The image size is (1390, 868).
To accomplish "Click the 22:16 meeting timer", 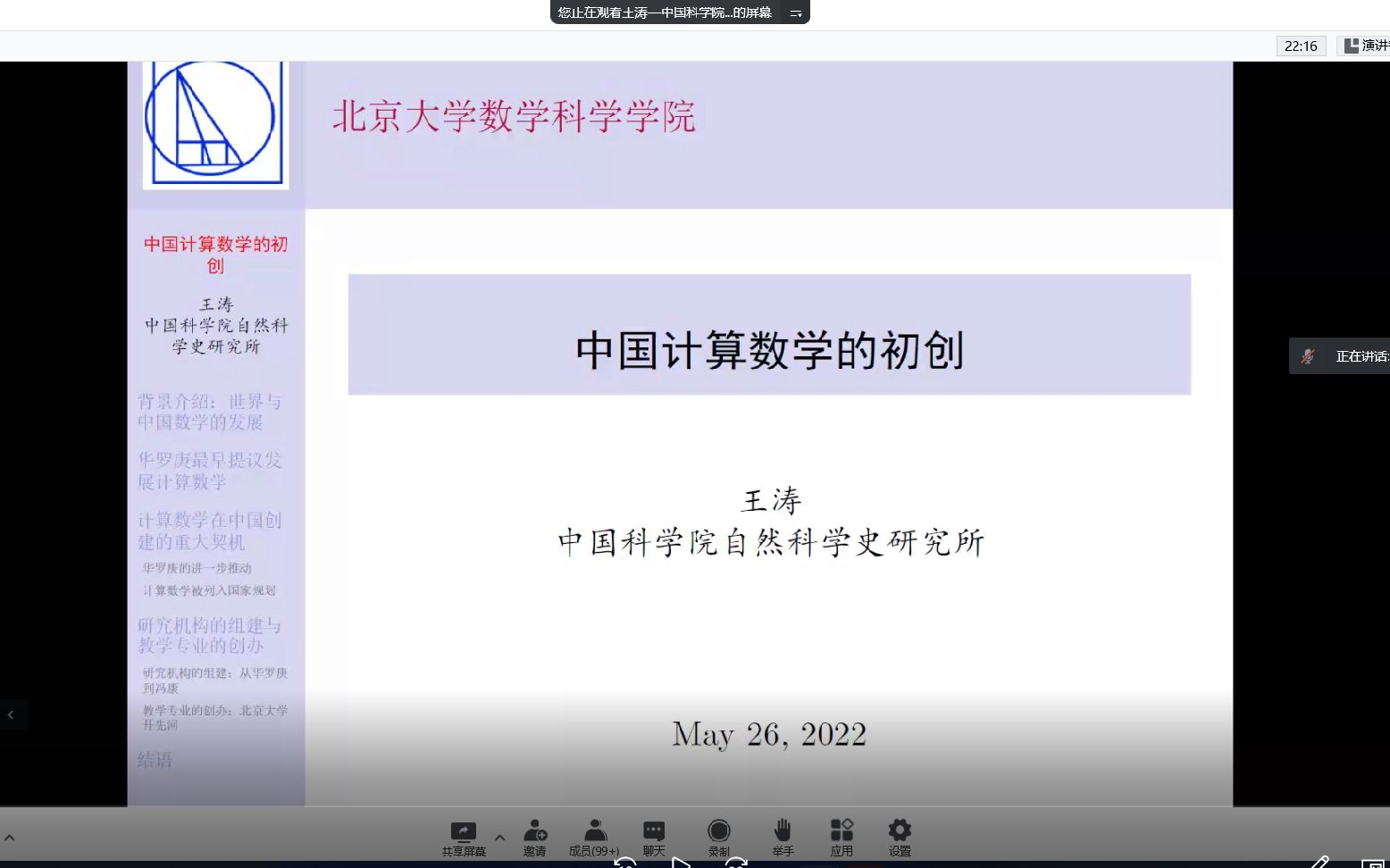I will click(1301, 46).
